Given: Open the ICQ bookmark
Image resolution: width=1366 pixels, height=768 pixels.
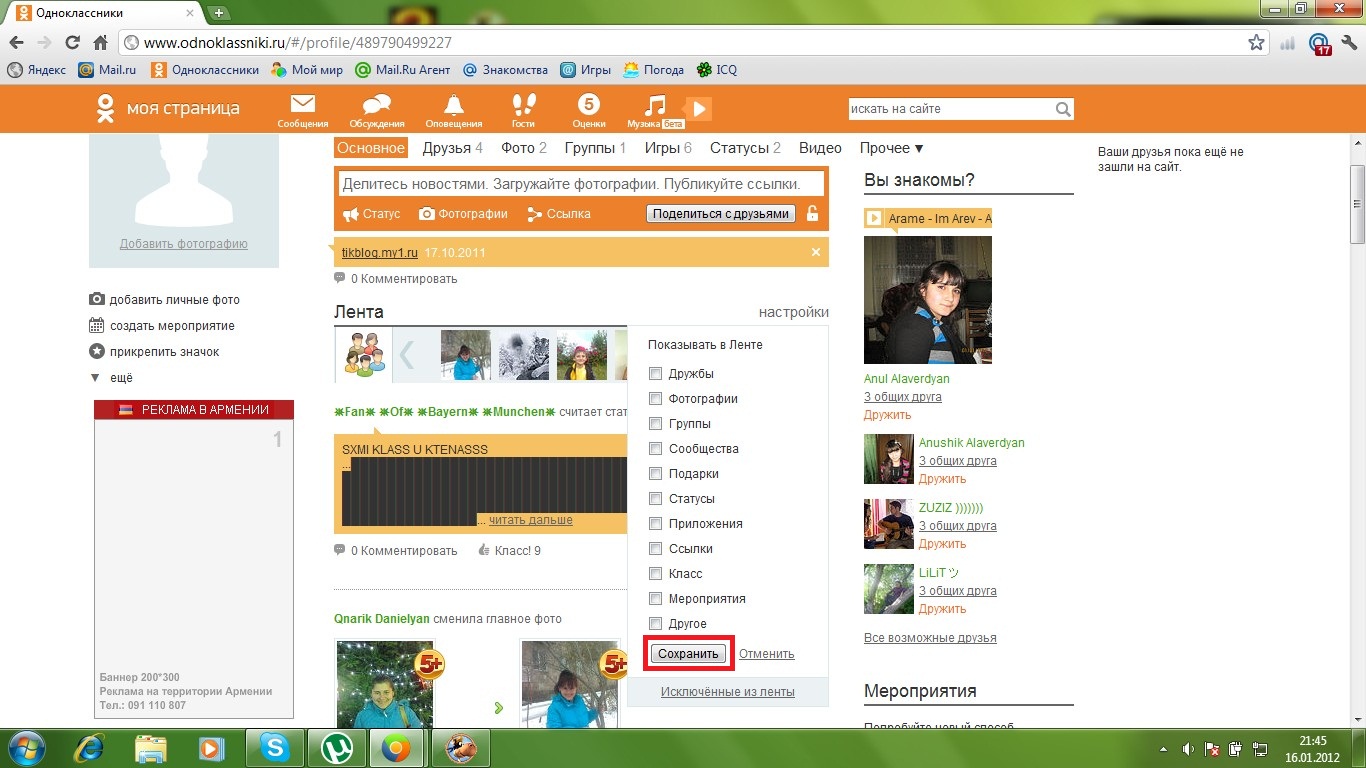Looking at the screenshot, I should point(717,70).
